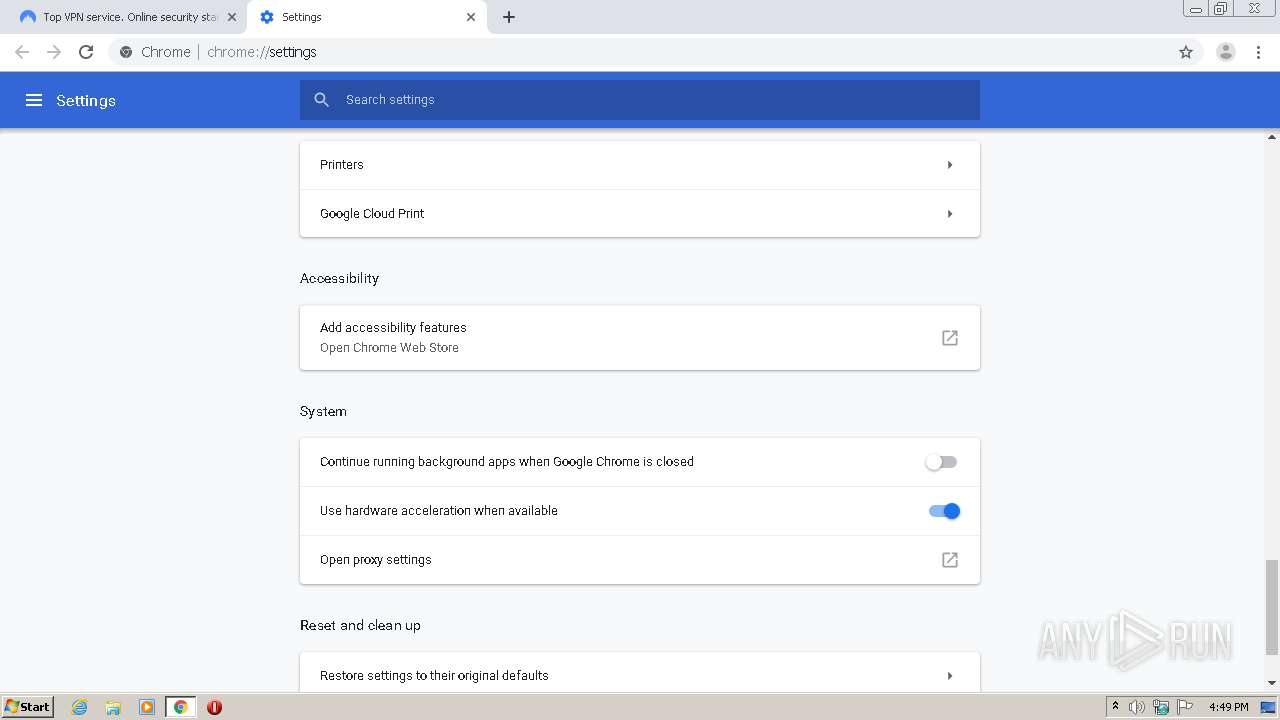Click the Chrome taskbar button
The width and height of the screenshot is (1280, 720).
pos(180,707)
